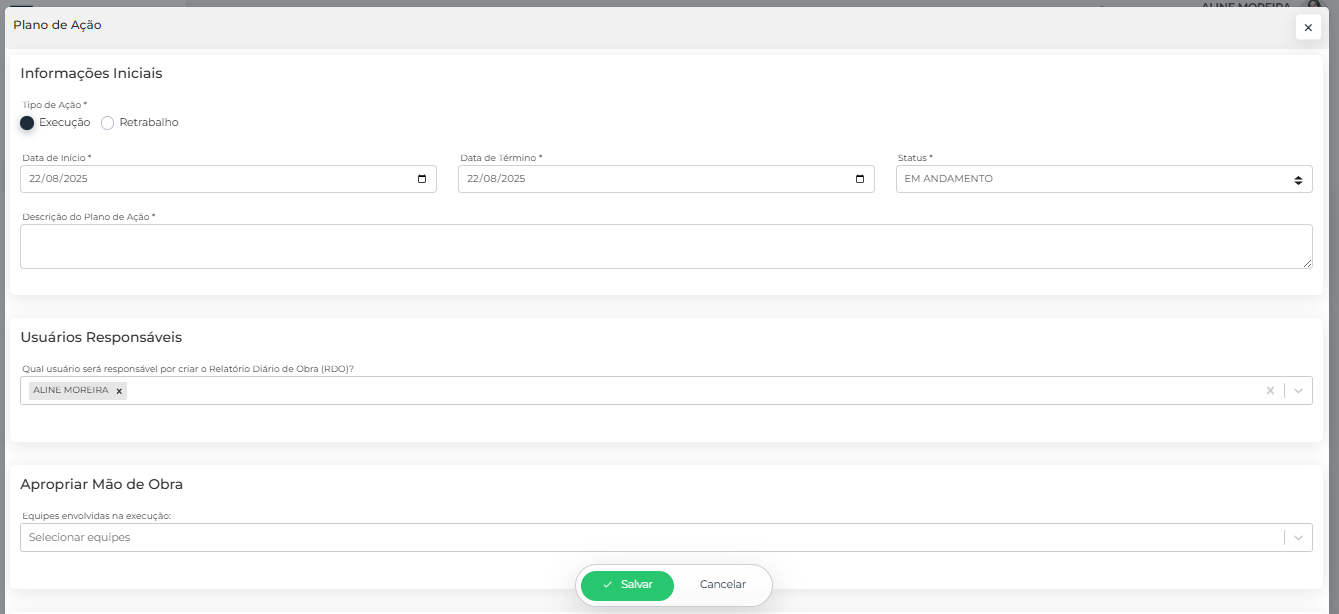
Task: Clear all selected responsible users
Action: tap(1270, 391)
